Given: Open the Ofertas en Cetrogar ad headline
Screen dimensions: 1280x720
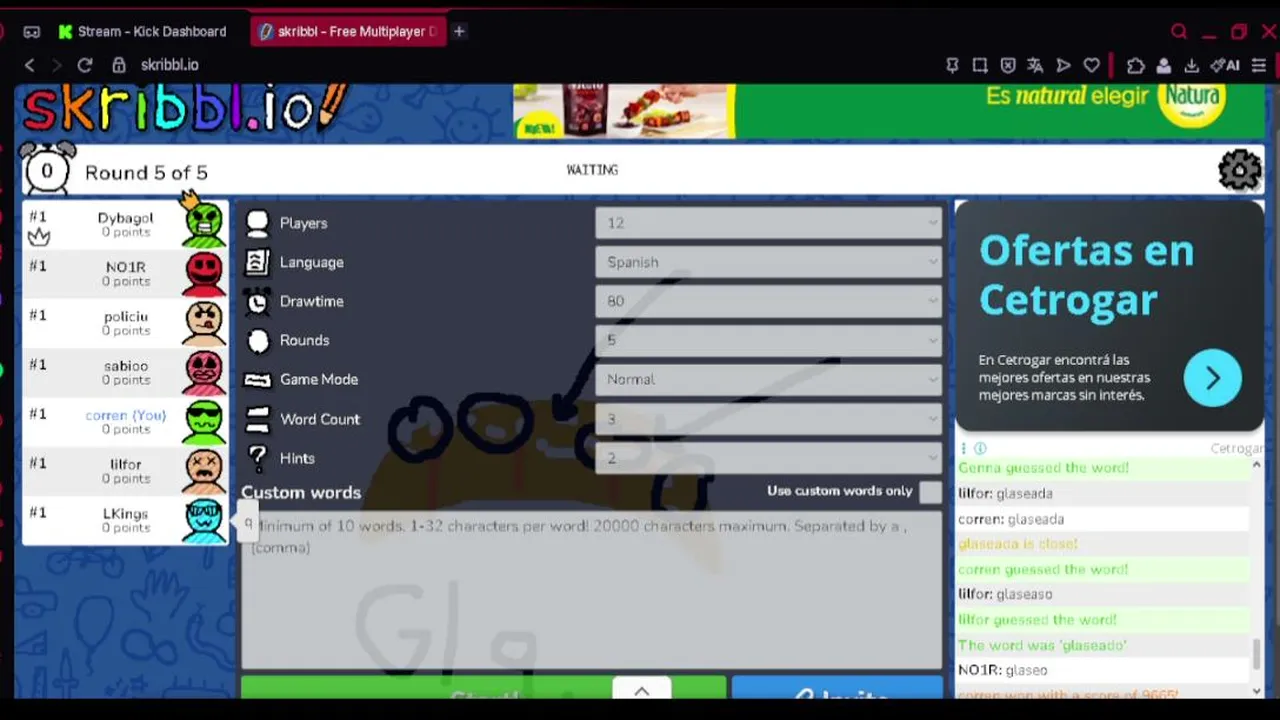Looking at the screenshot, I should [x=1086, y=274].
